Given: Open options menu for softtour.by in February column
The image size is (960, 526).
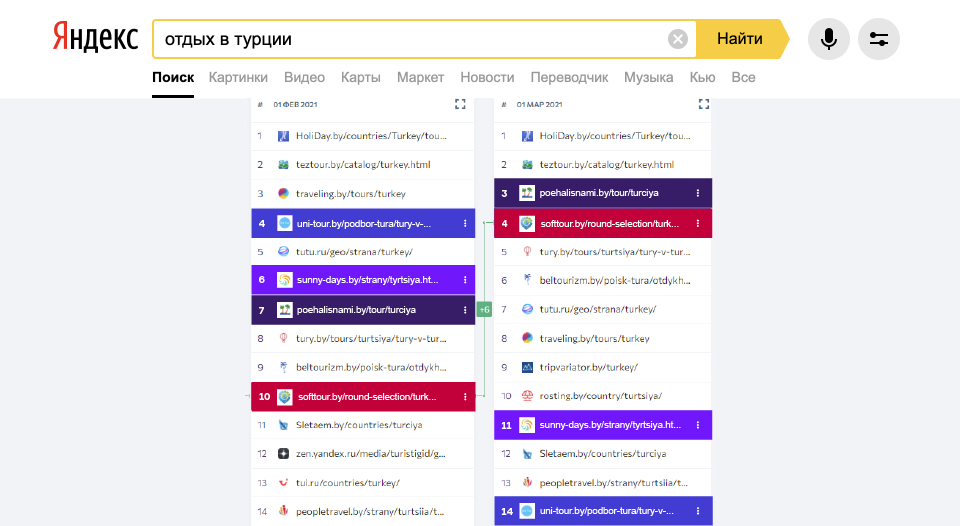Looking at the screenshot, I should click(x=465, y=397).
